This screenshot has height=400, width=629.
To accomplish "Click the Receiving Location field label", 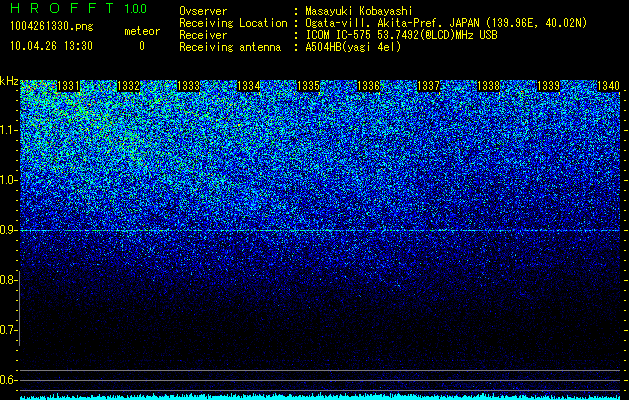I will click(233, 23).
